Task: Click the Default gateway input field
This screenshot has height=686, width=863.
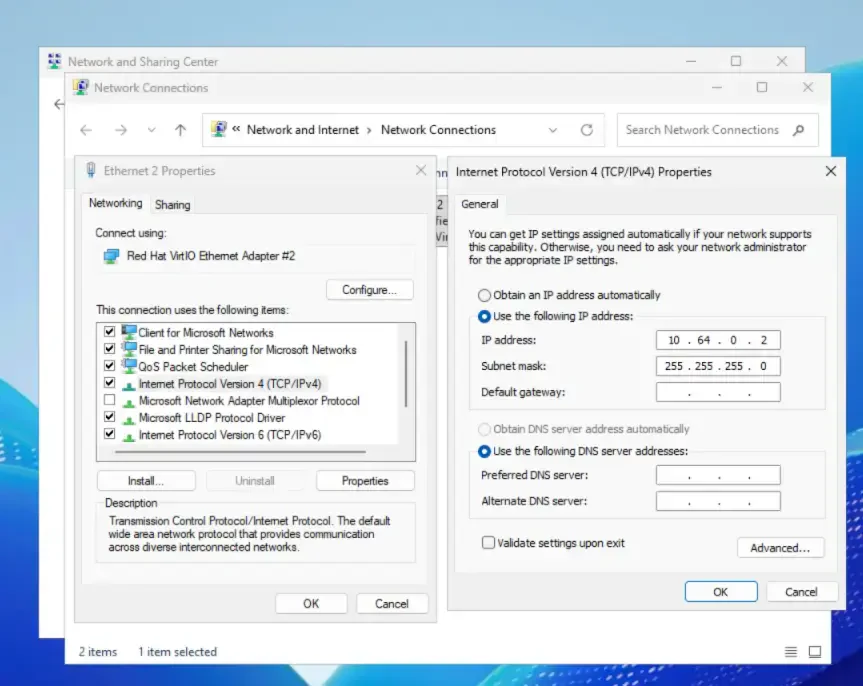Action: point(718,392)
